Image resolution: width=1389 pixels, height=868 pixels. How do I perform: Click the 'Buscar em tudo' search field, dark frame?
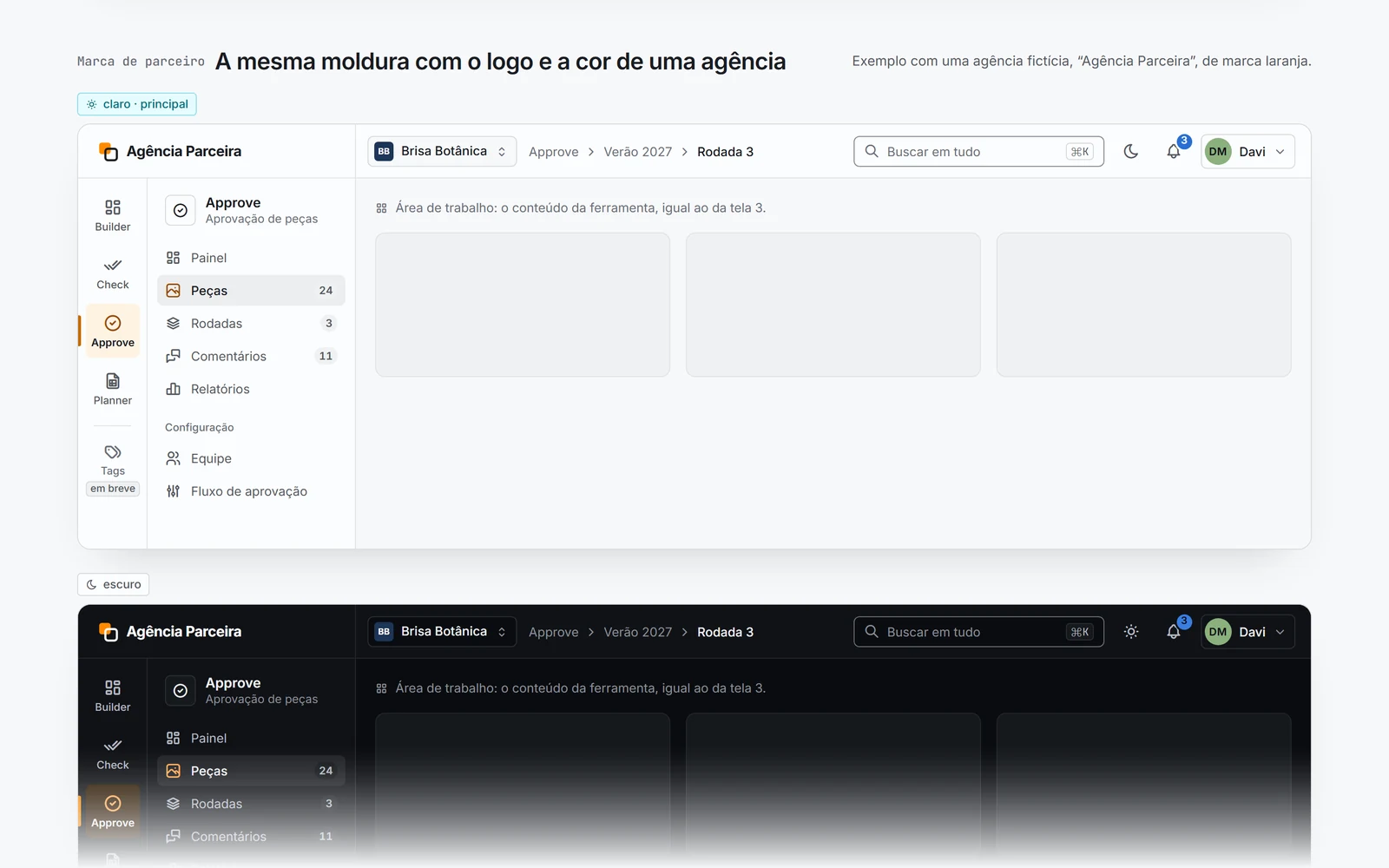pyautogui.click(x=979, y=632)
